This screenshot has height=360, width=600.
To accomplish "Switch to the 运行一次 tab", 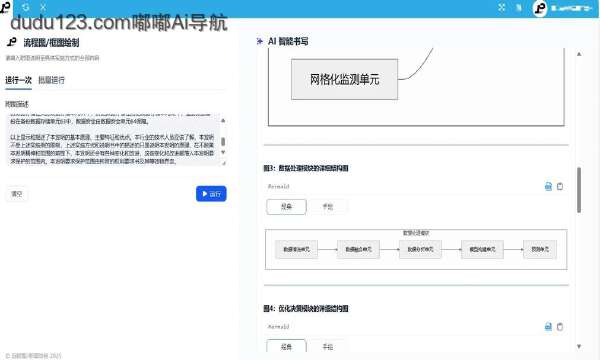I will coord(18,80).
